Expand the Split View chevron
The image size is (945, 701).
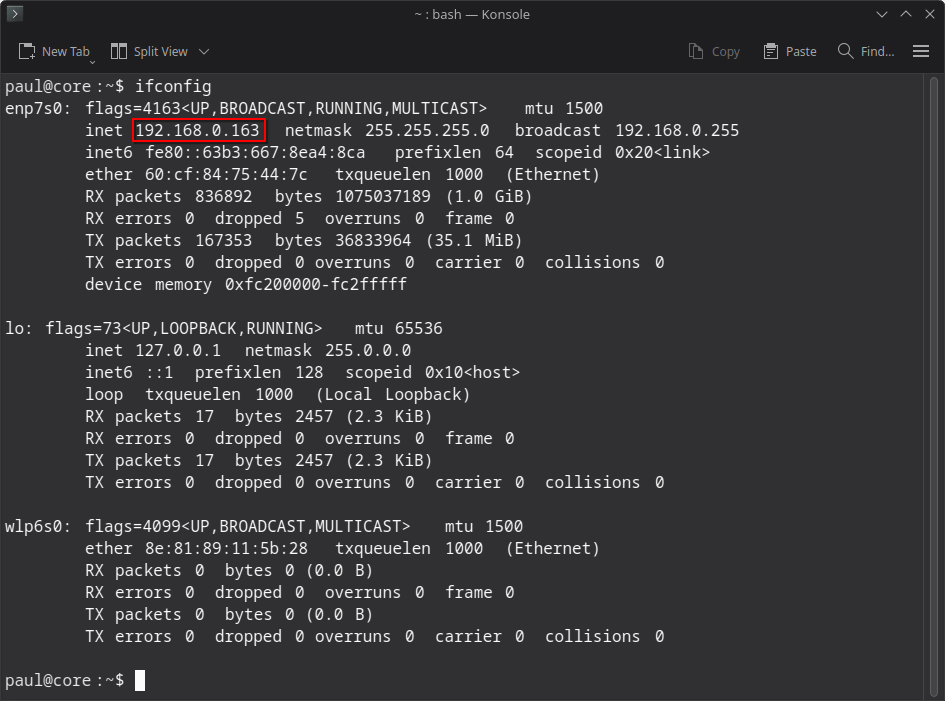pos(204,52)
